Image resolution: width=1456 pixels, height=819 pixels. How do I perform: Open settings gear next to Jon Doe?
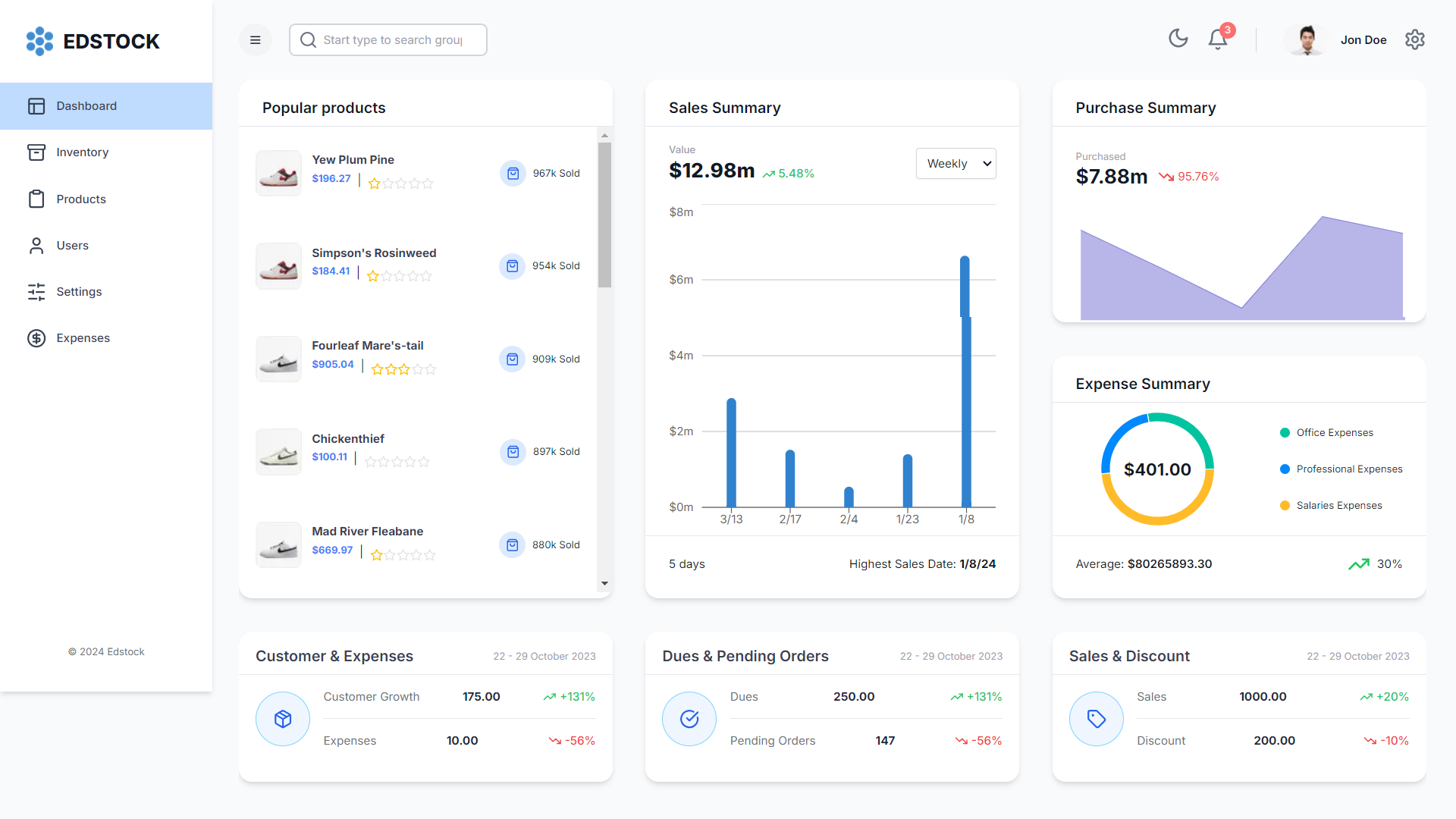coord(1415,39)
